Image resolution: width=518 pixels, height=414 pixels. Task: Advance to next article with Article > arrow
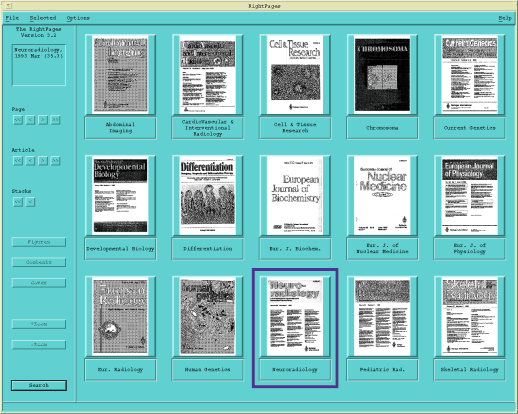pos(43,161)
